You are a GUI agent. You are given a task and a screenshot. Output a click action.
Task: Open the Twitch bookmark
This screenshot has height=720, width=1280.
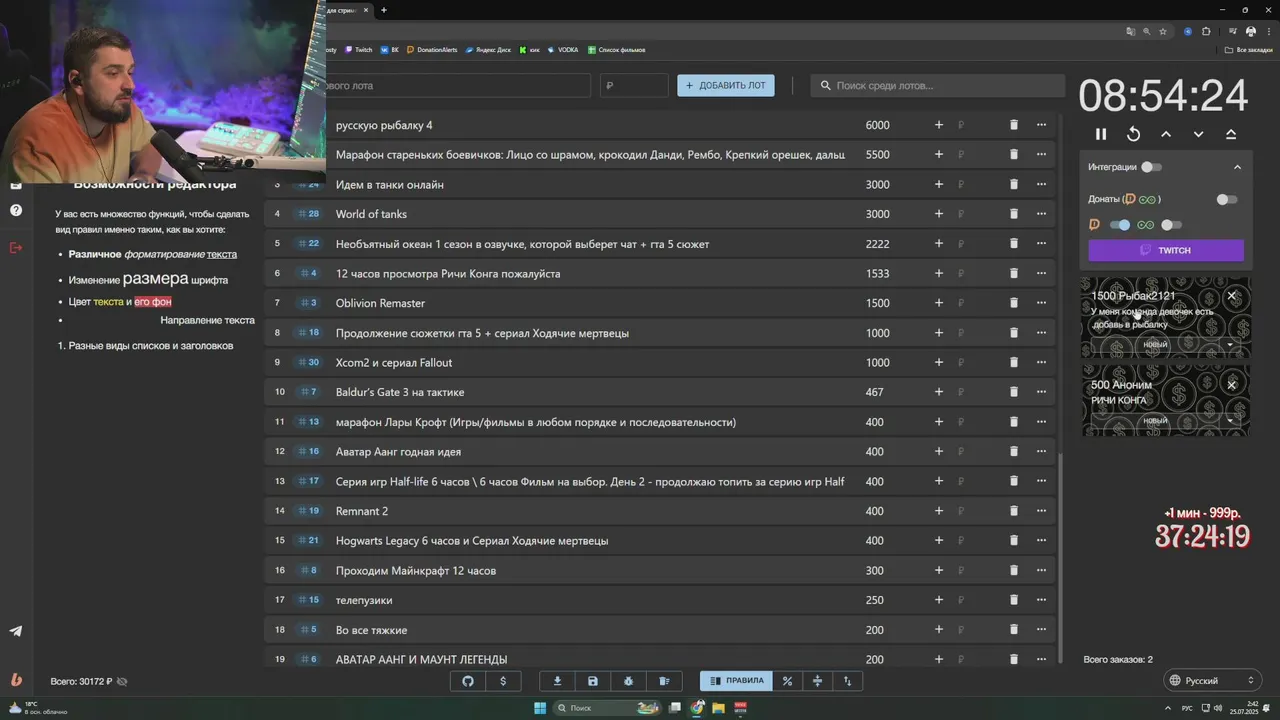[x=358, y=50]
